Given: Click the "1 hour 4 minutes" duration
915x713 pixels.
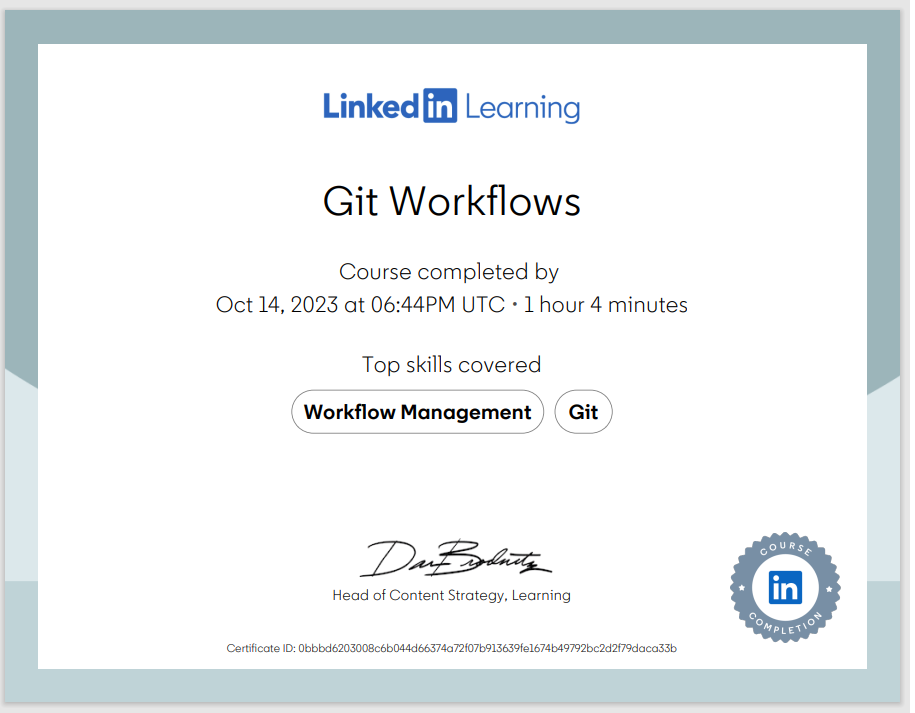Looking at the screenshot, I should (x=606, y=305).
